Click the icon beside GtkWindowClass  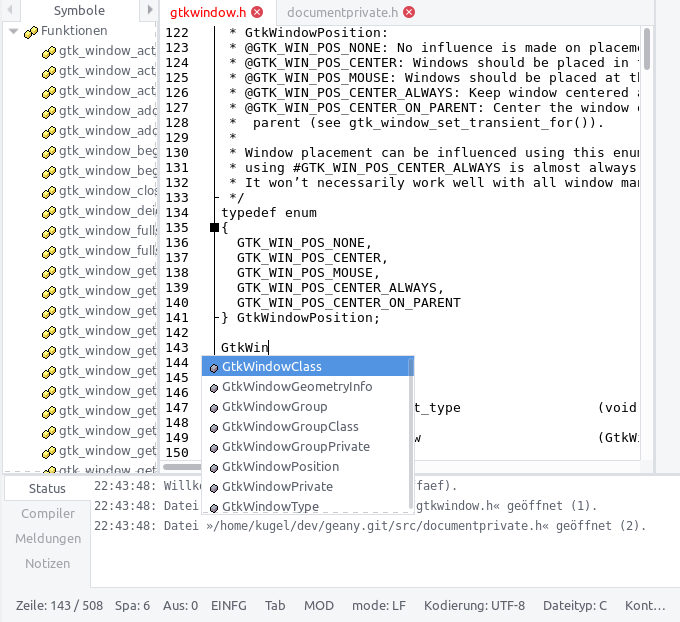pyautogui.click(x=214, y=368)
